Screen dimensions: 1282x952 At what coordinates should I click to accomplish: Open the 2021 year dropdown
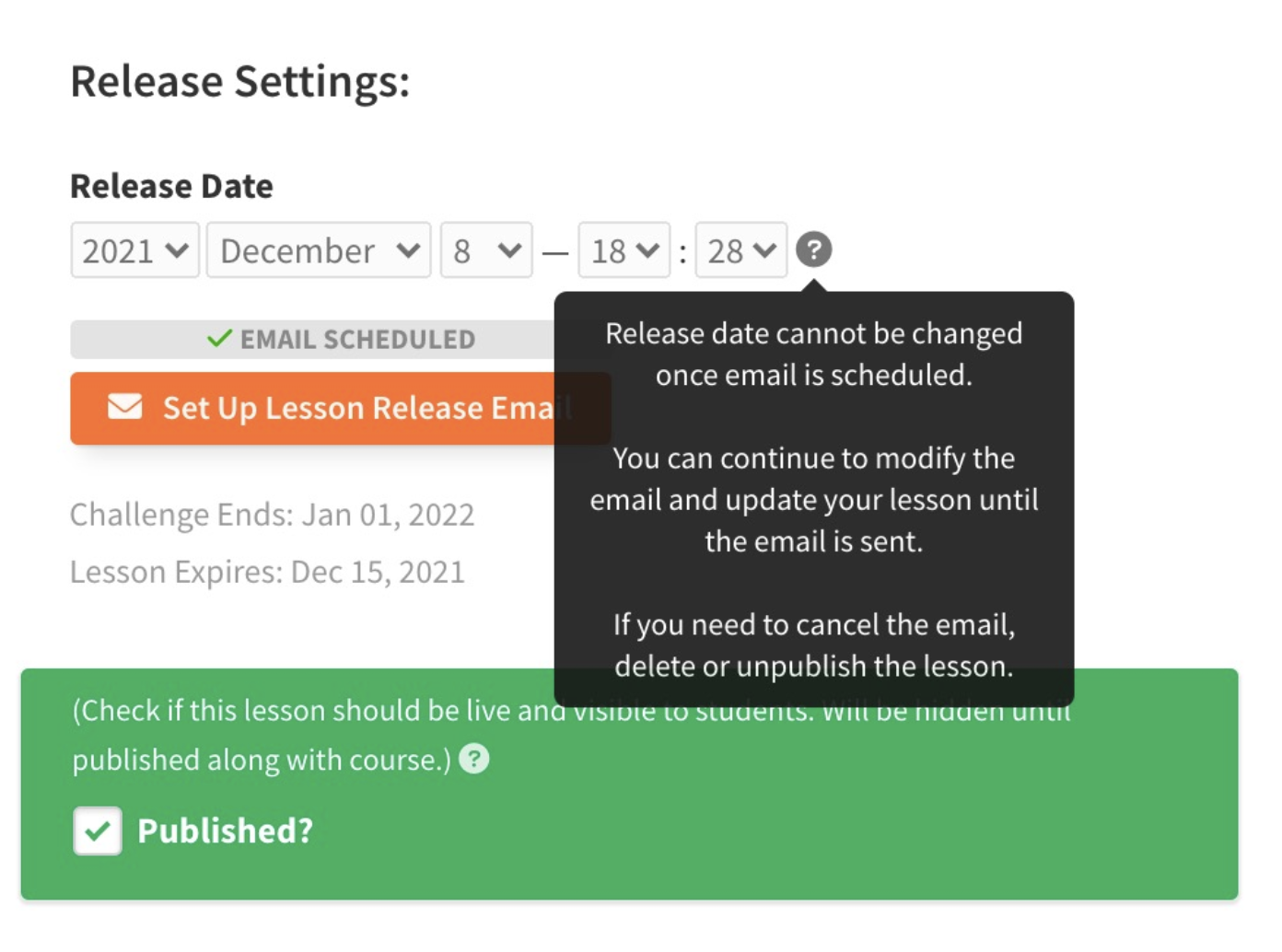(x=134, y=250)
